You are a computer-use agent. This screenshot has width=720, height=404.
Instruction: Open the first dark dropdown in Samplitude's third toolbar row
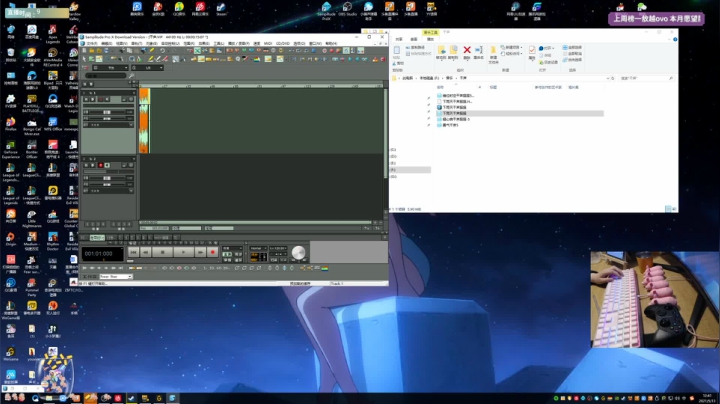coord(110,68)
